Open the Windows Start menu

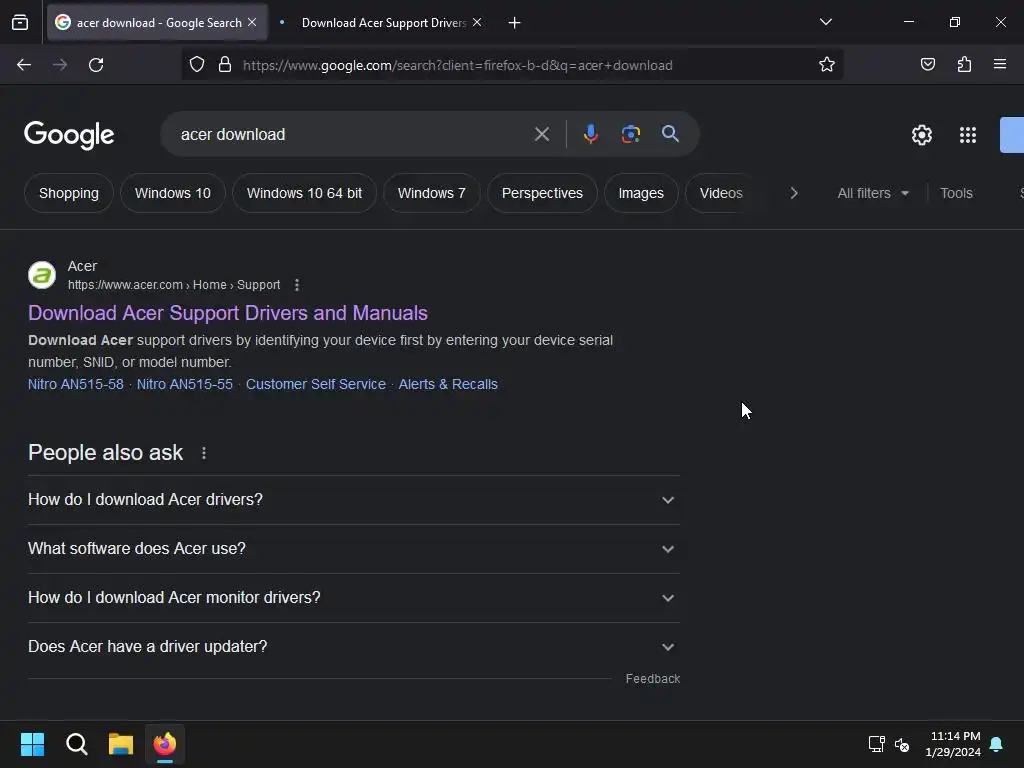pos(32,744)
